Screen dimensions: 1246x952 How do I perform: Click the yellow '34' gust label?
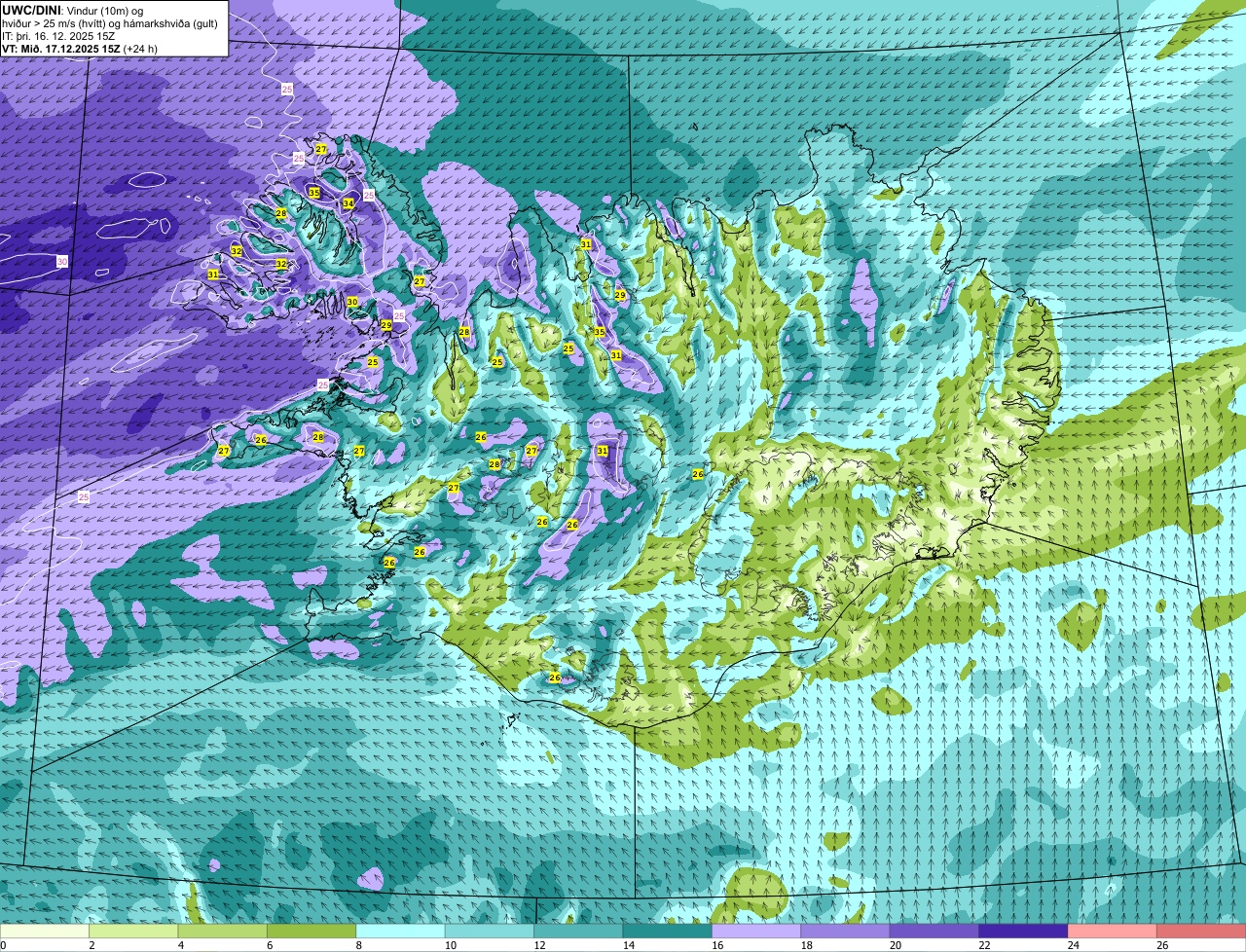click(x=348, y=203)
